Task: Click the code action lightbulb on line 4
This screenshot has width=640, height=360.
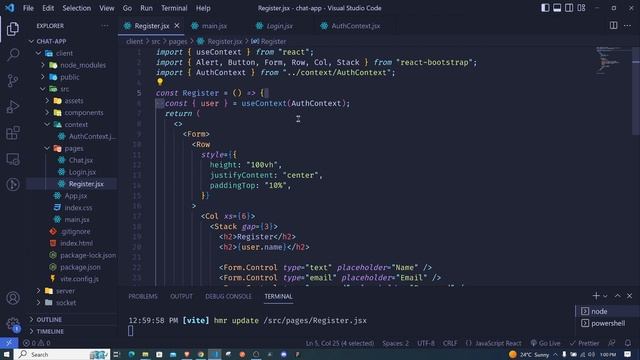Action: click(x=160, y=82)
